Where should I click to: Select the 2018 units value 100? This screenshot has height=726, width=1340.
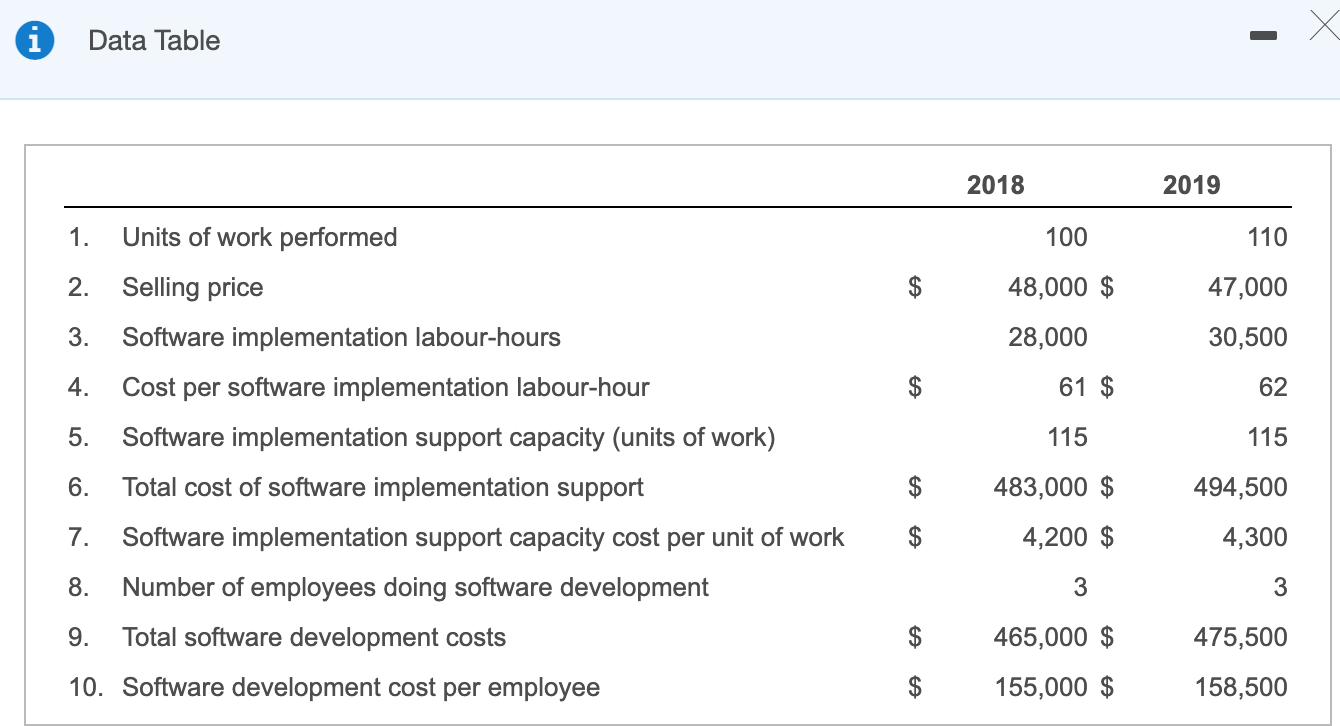click(x=1066, y=237)
